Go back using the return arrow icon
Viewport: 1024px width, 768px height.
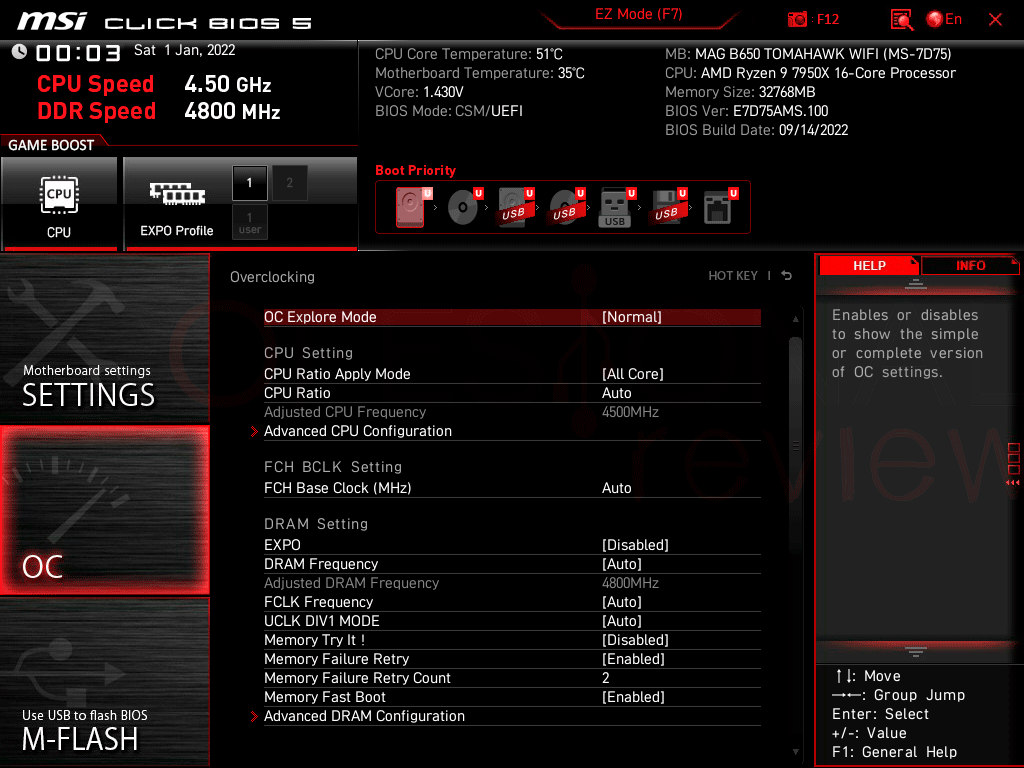click(787, 276)
